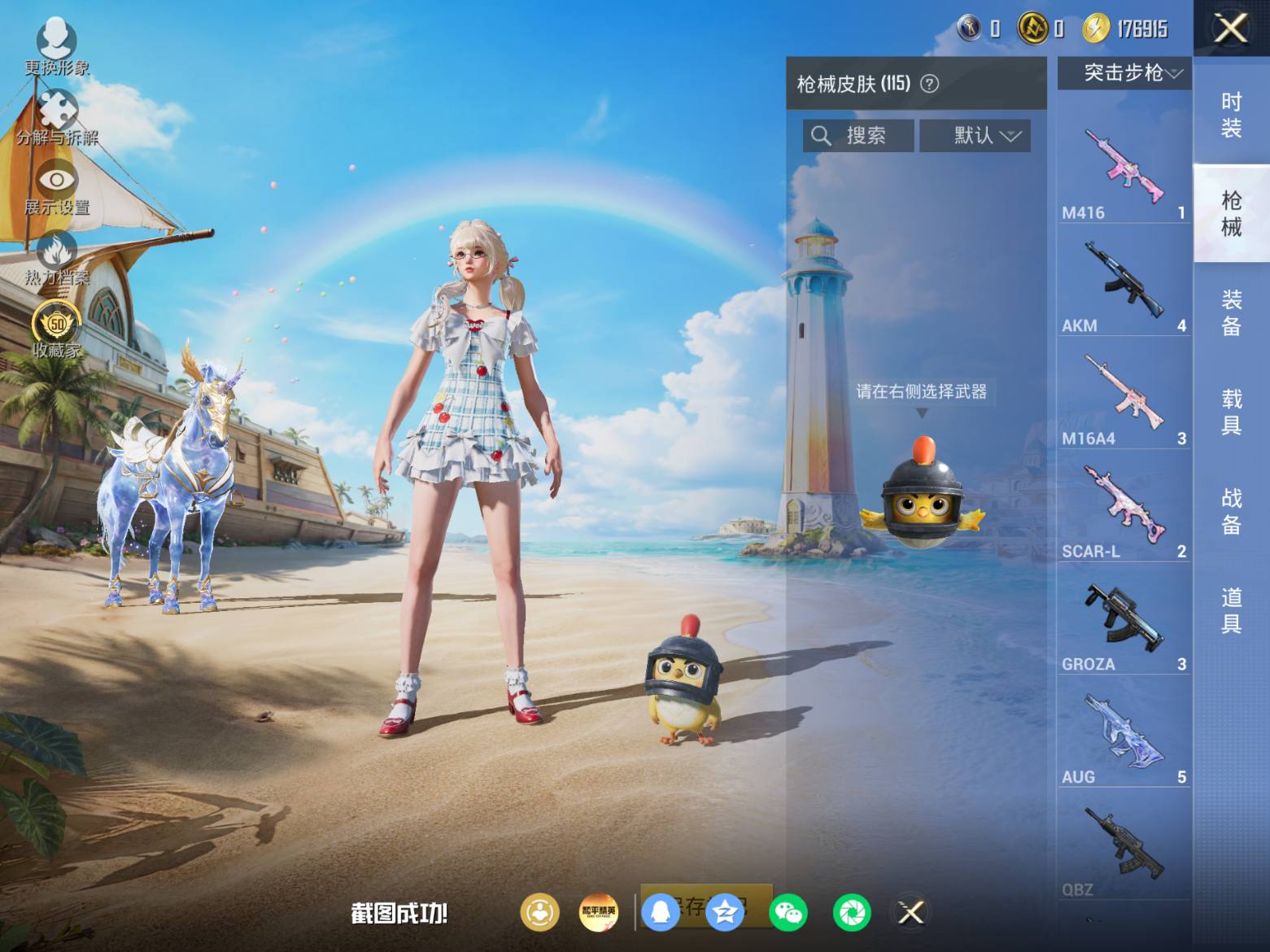The width and height of the screenshot is (1270, 952).
Task: Dismiss the share bar with X icon
Action: (x=911, y=912)
